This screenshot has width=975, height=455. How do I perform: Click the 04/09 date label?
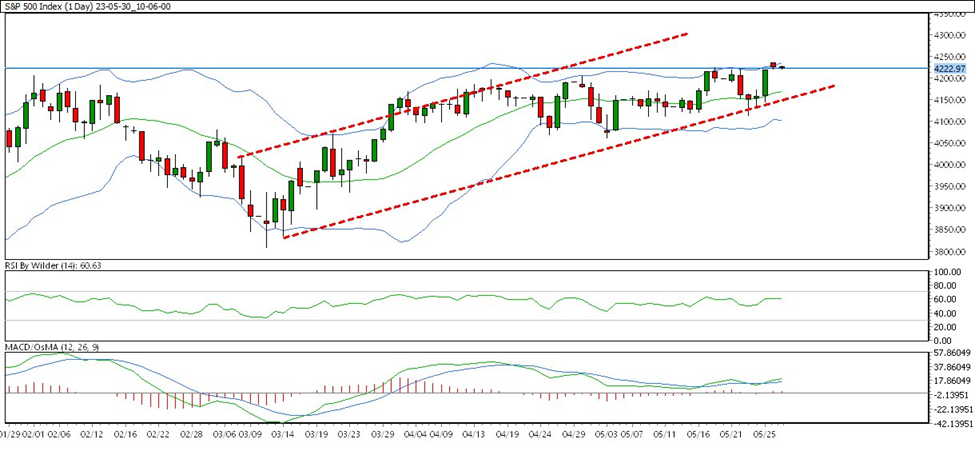pyautogui.click(x=441, y=435)
